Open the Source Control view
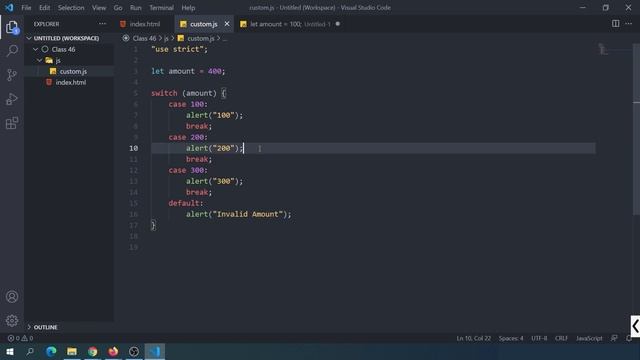This screenshot has width=640, height=360. pos(12,75)
